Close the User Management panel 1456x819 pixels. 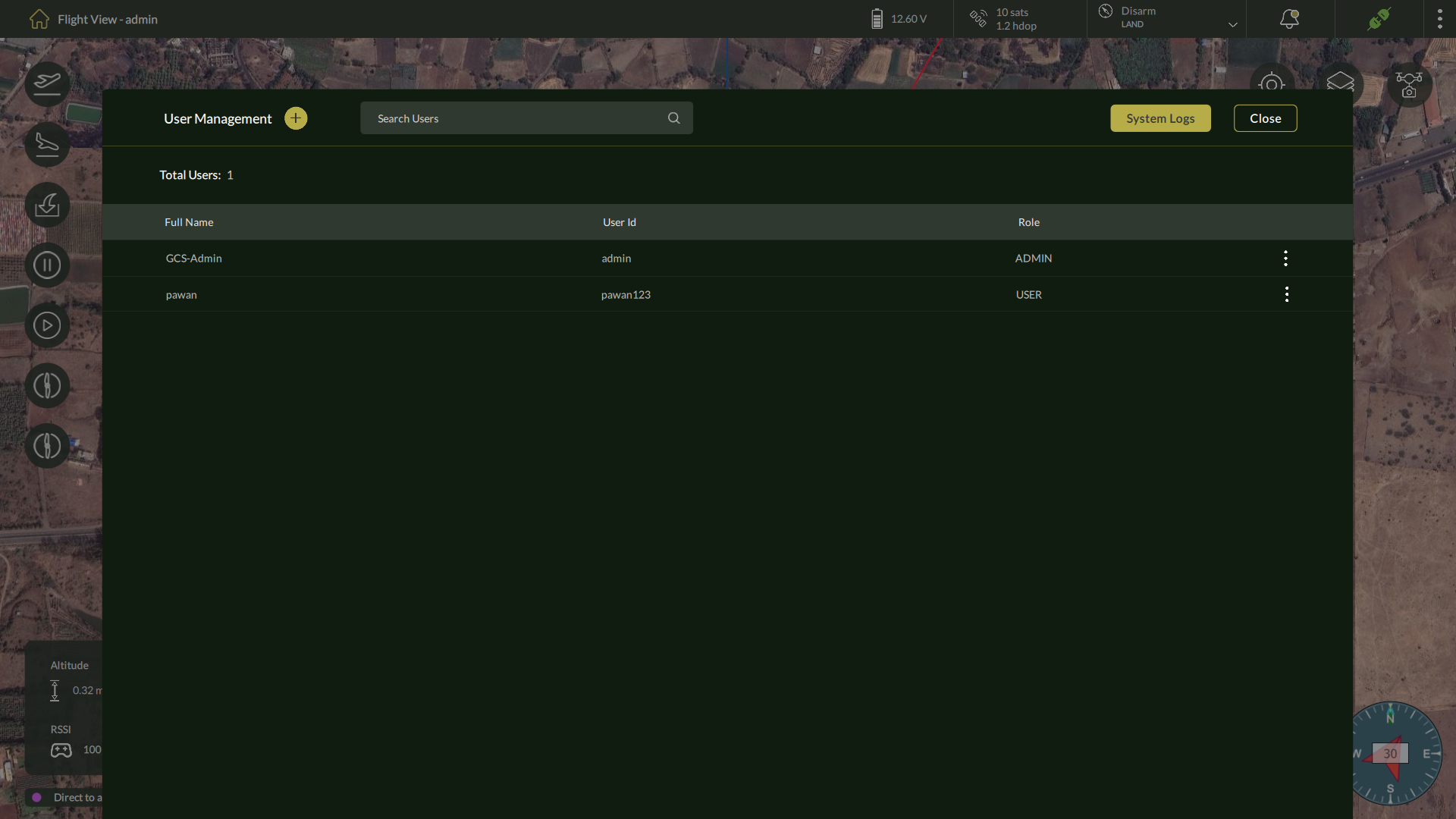coord(1265,118)
